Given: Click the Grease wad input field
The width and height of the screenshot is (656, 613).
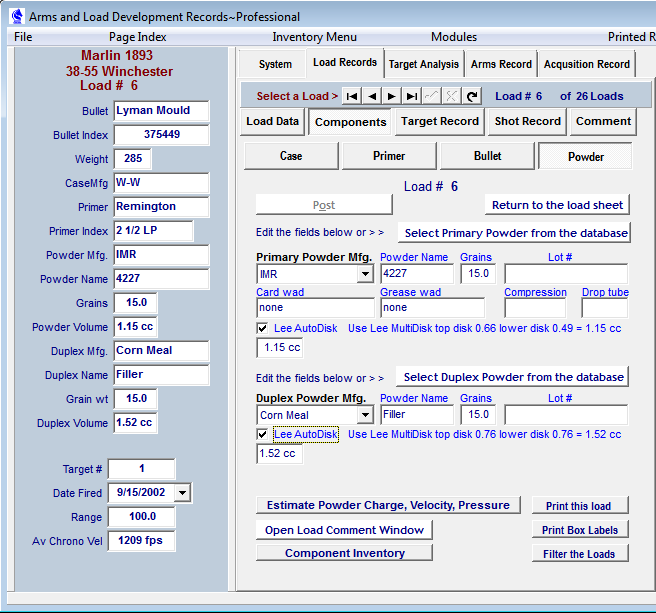Looking at the screenshot, I should click(x=433, y=308).
